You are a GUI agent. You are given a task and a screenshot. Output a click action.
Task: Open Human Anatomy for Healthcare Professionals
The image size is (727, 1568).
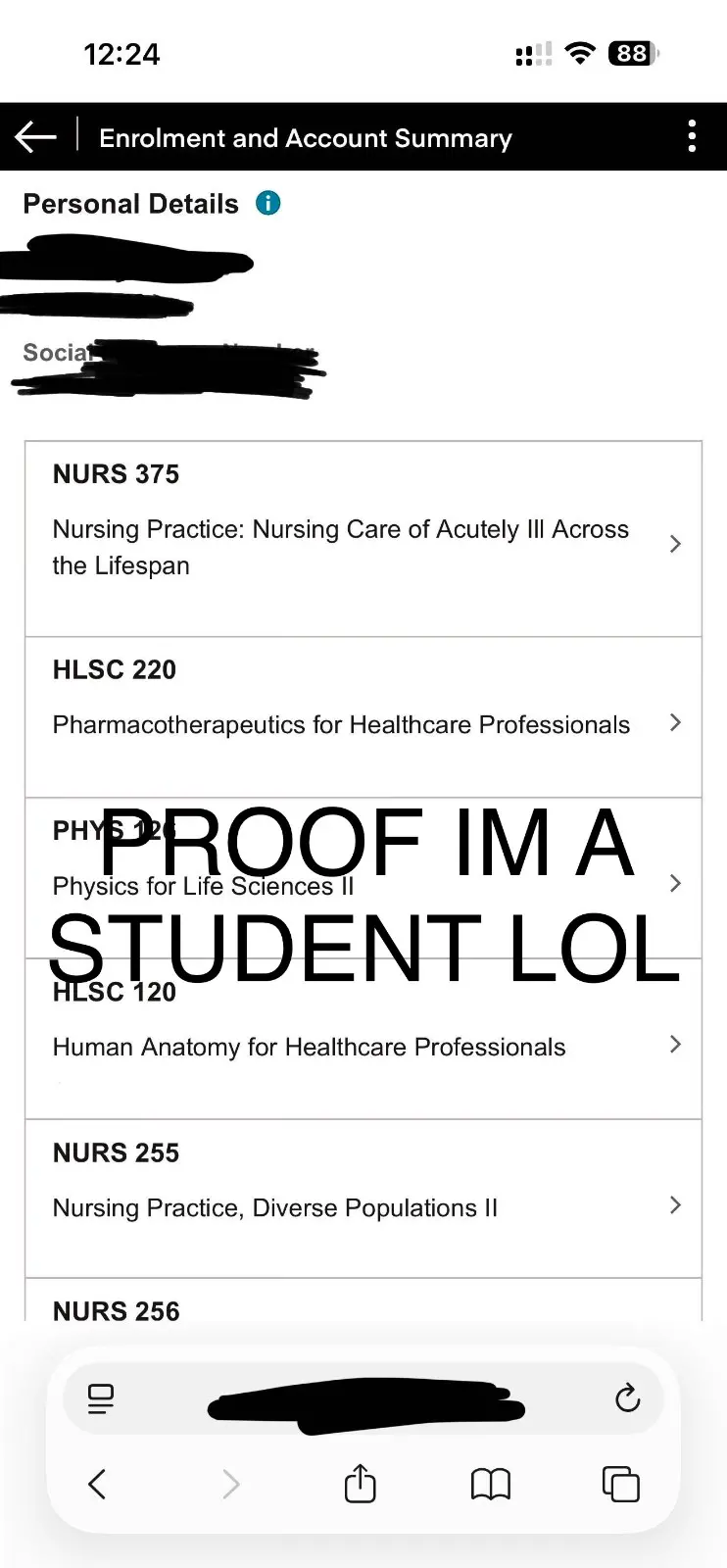click(309, 1047)
